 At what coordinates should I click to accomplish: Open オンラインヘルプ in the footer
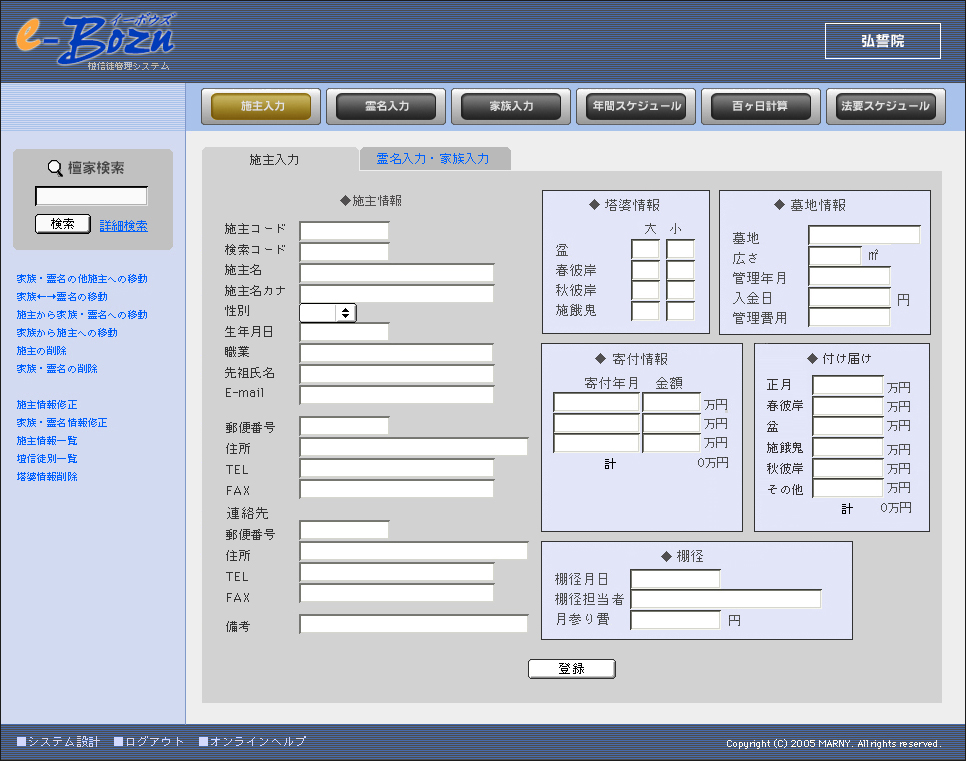(252, 742)
